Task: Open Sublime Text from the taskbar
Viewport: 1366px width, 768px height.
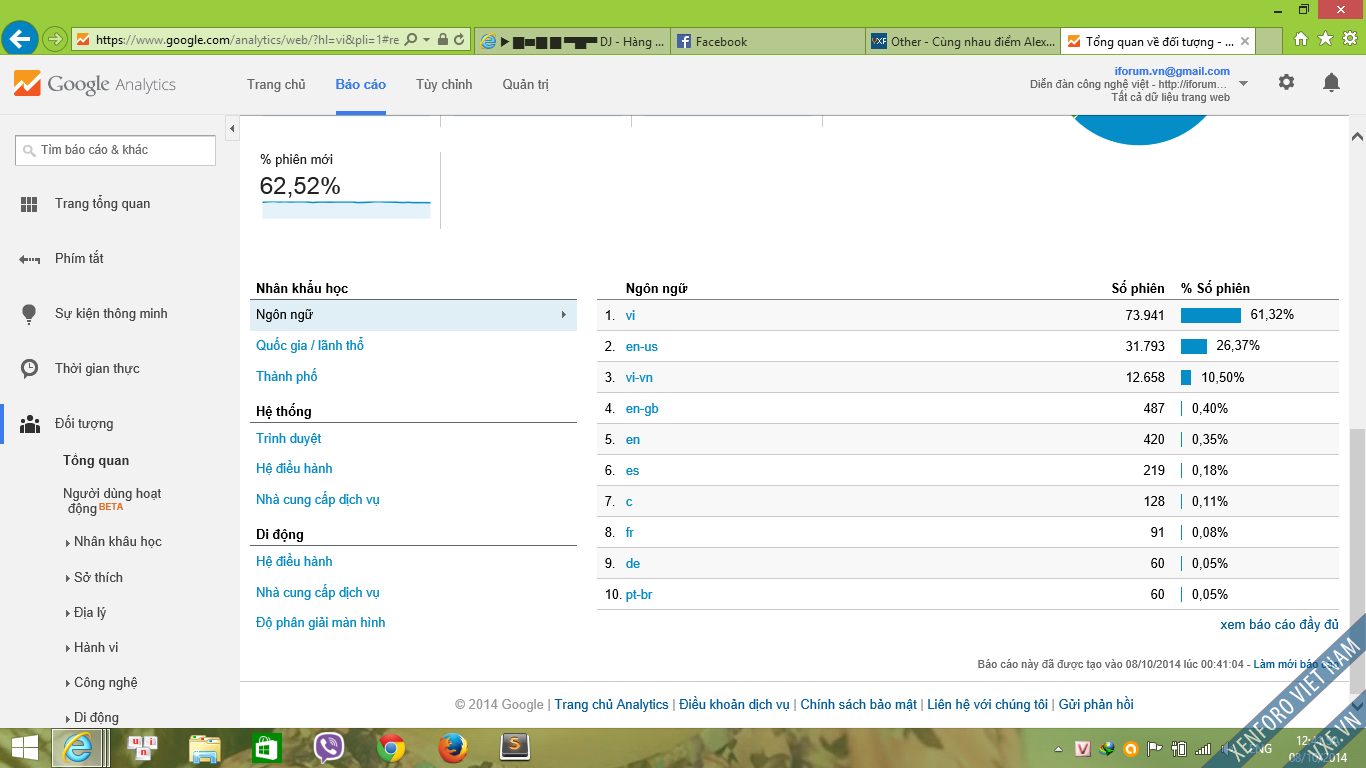Action: pyautogui.click(x=515, y=748)
